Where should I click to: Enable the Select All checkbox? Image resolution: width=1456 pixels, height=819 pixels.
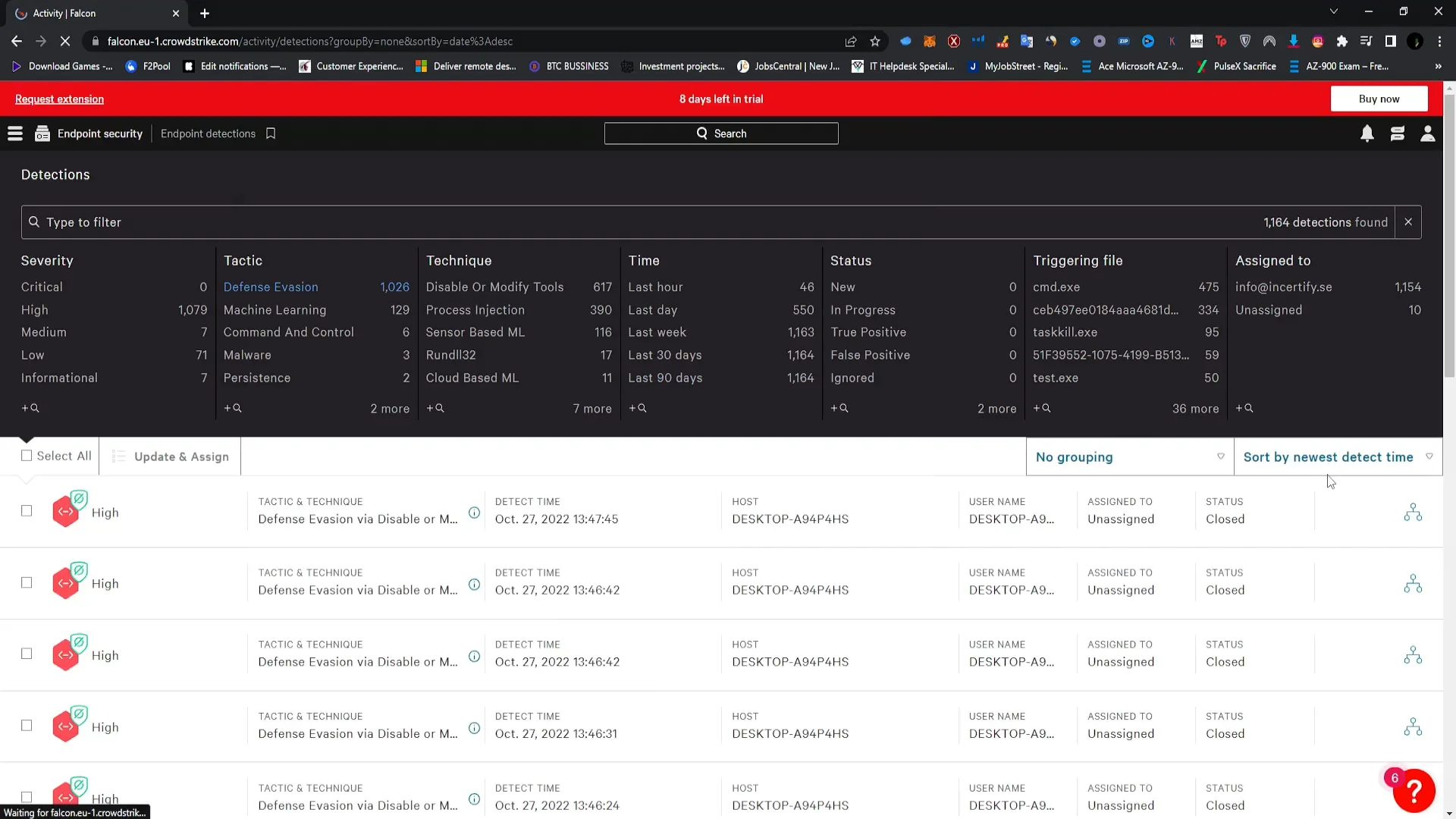click(27, 455)
